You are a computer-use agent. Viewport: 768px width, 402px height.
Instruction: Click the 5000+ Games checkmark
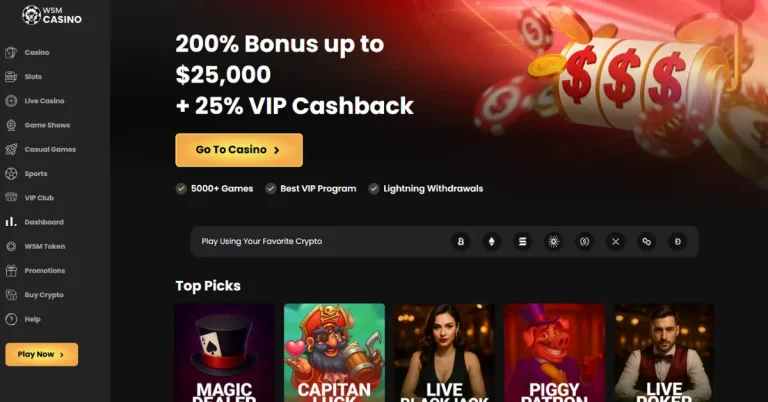coord(181,189)
